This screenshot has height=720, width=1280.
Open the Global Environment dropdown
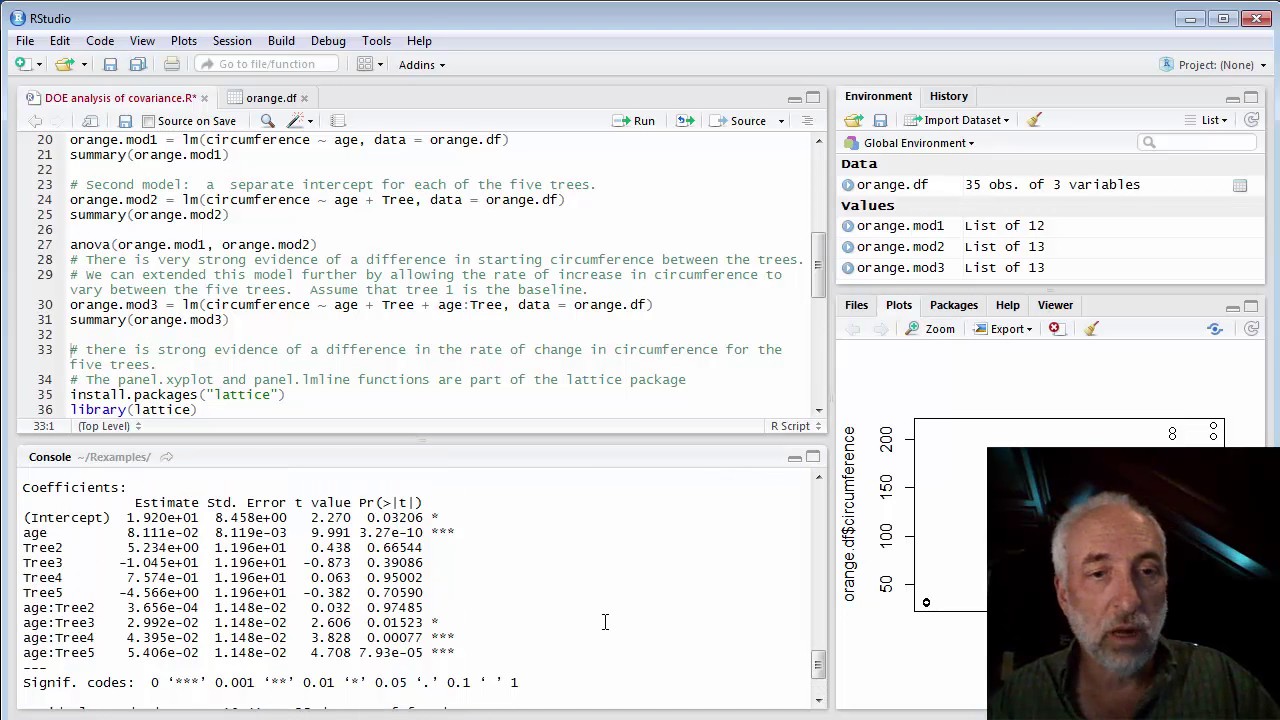coord(910,143)
